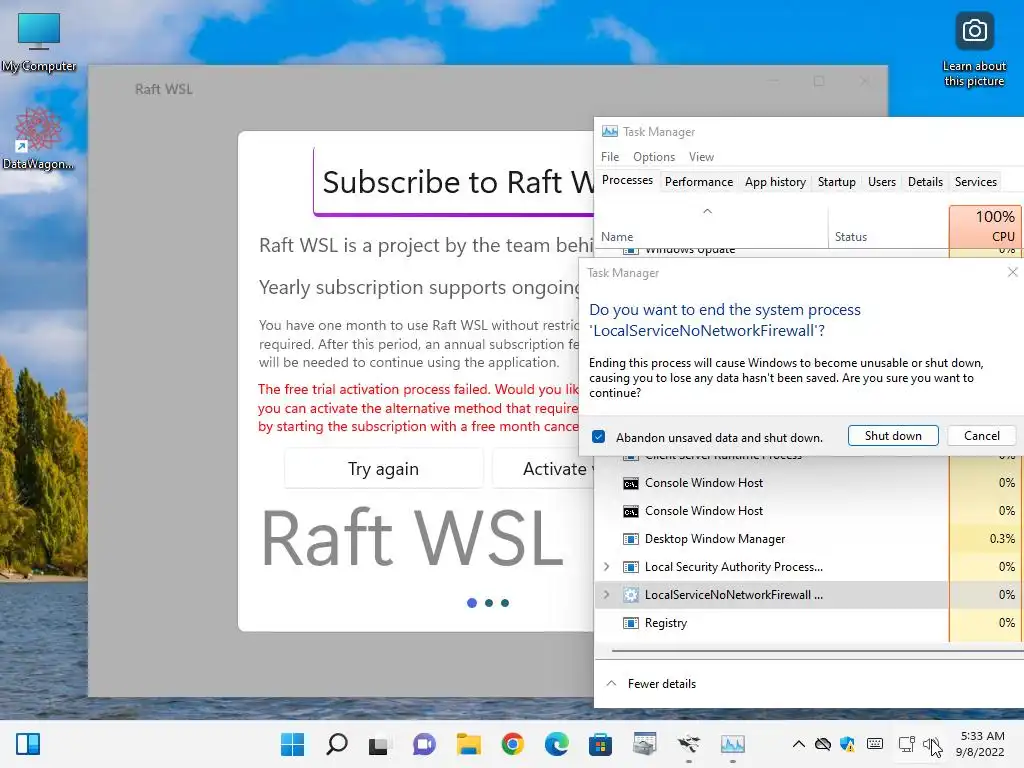This screenshot has height=768, width=1024.
Task: Click the partially hidden Activate button
Action: [x=543, y=468]
